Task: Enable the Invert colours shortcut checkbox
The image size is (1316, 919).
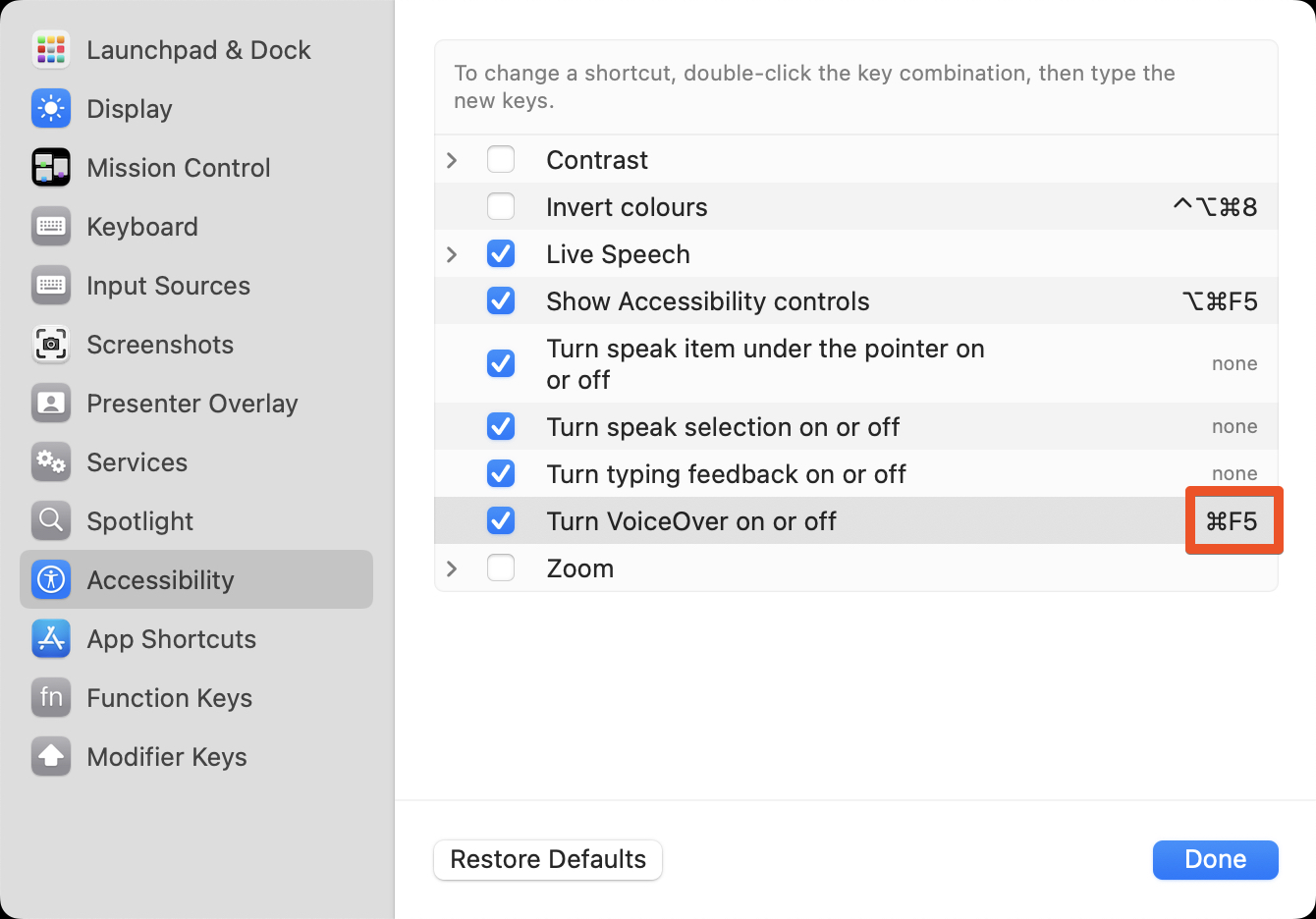Action: (x=501, y=206)
